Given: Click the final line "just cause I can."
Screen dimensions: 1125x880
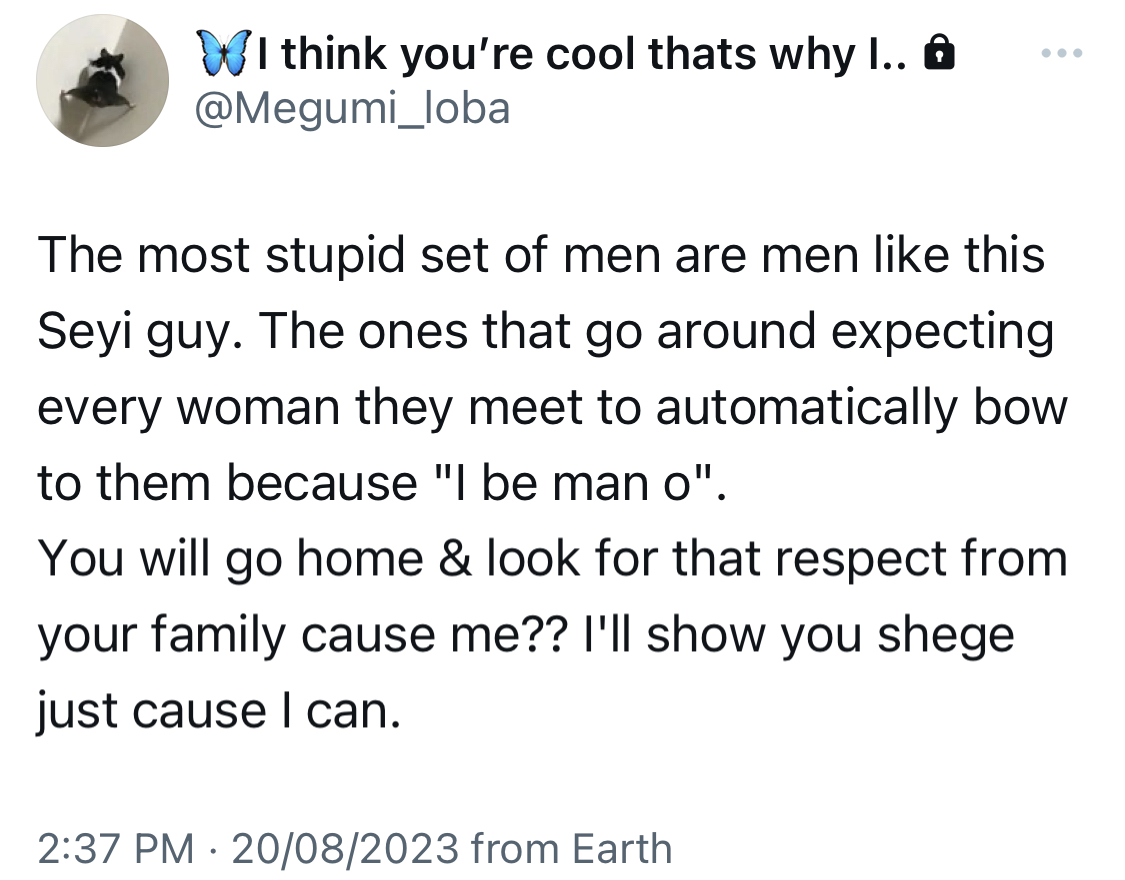Looking at the screenshot, I should tap(219, 712).
